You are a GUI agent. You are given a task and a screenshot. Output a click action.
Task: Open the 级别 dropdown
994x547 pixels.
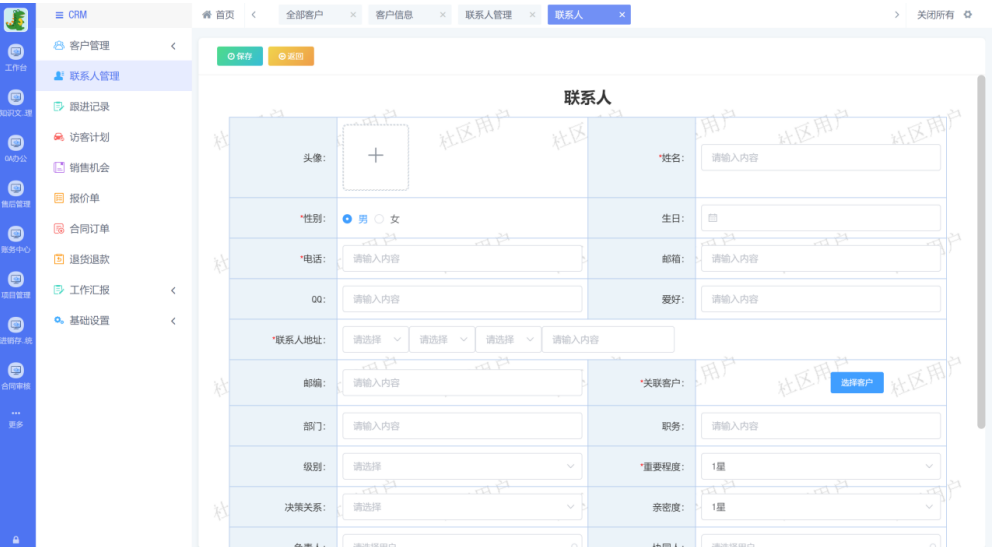point(462,466)
